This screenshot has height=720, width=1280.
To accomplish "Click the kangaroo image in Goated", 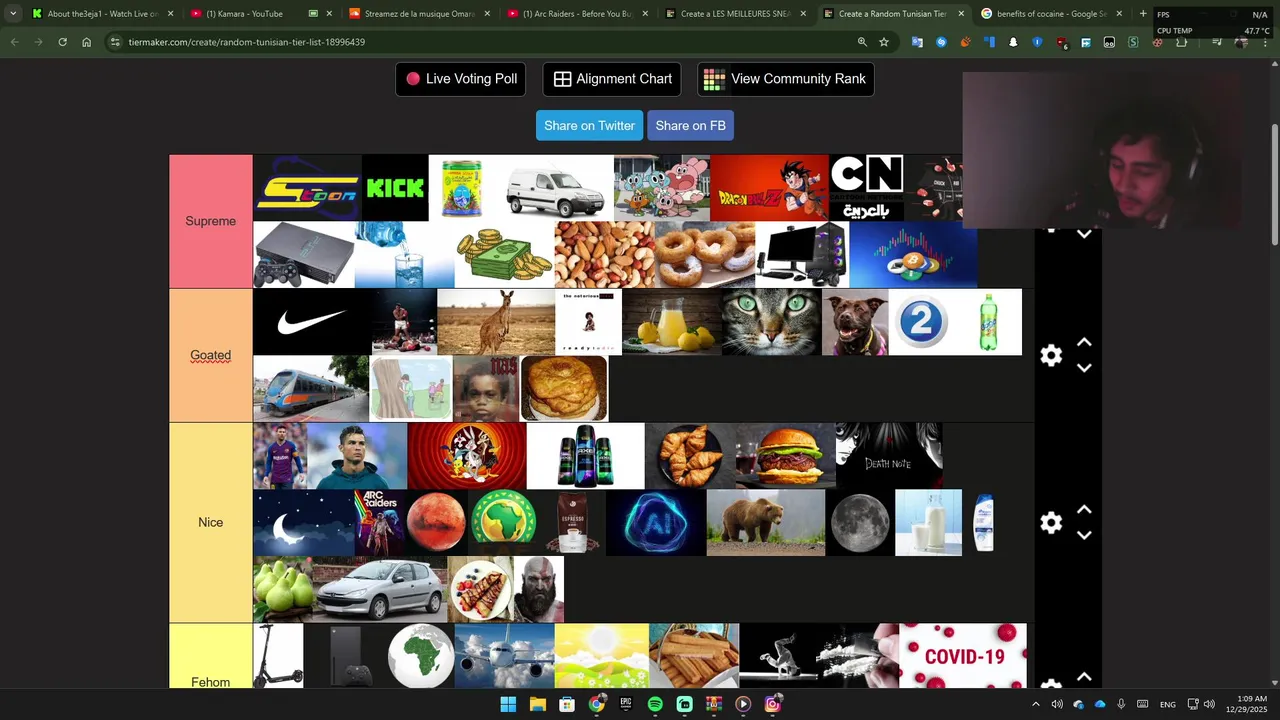I will pyautogui.click(x=496, y=322).
